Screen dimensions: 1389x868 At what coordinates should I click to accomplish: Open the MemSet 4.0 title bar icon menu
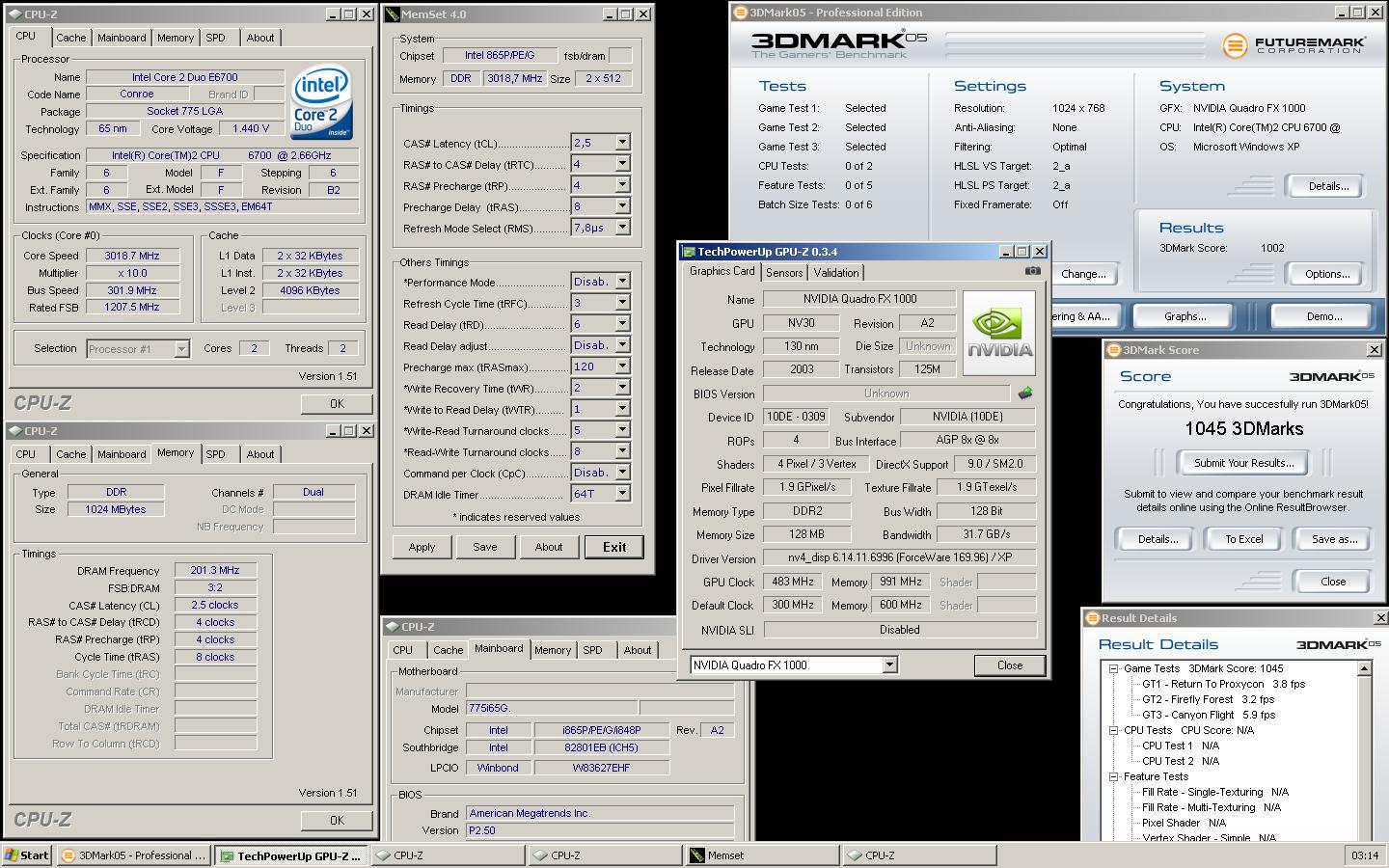coord(392,14)
